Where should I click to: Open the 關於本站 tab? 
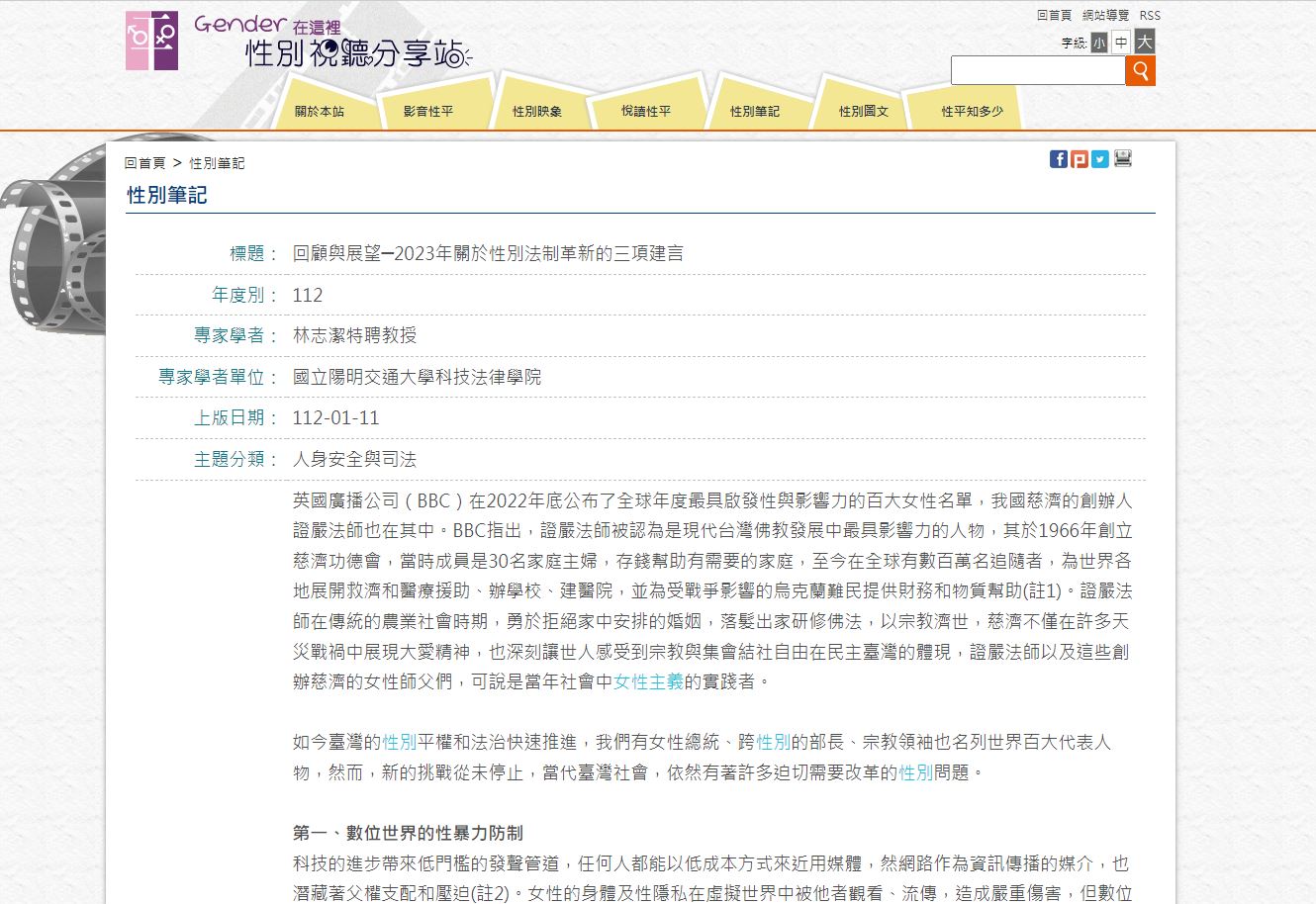point(320,112)
